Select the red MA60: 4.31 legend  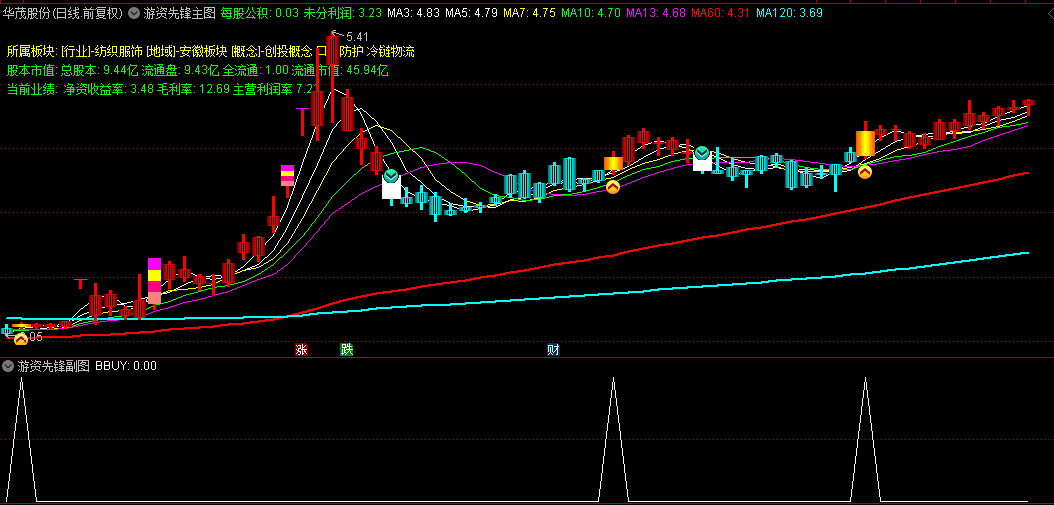point(720,12)
